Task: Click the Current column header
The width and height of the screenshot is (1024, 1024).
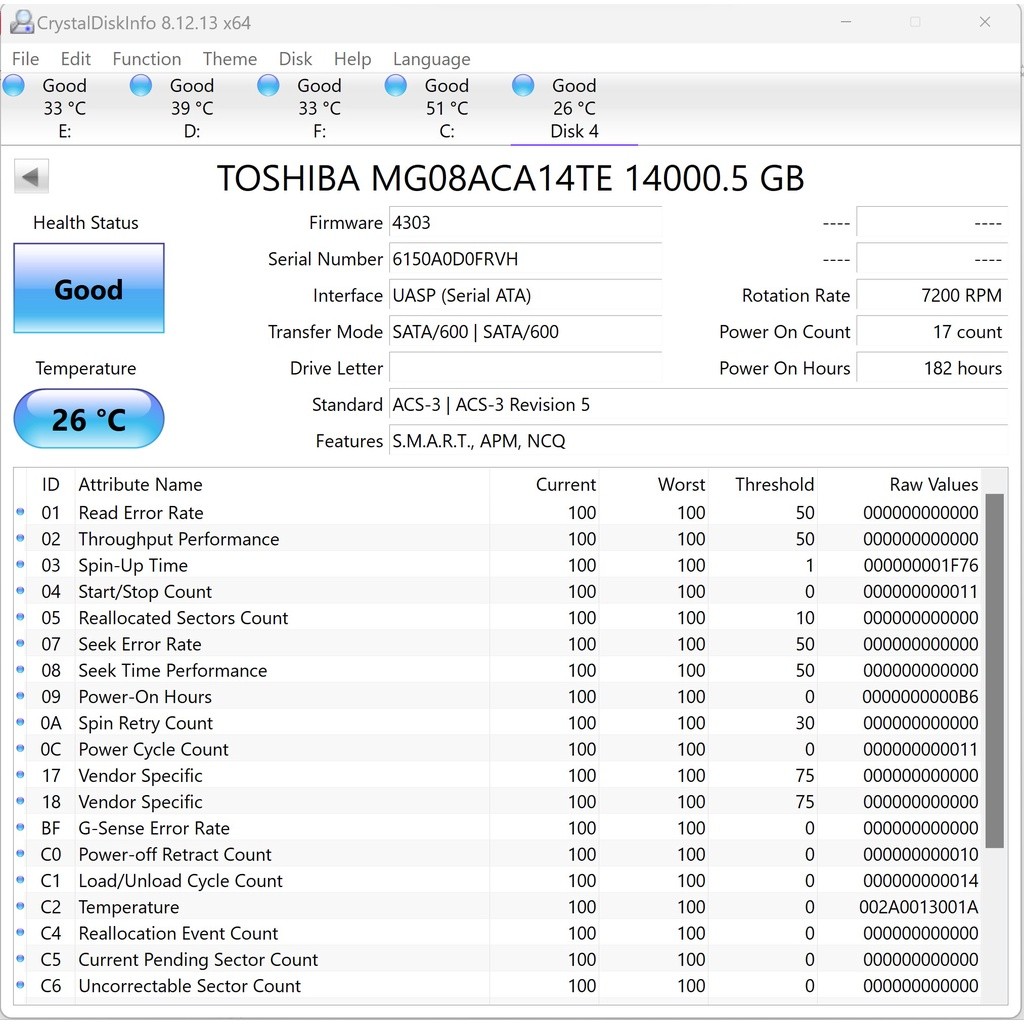Action: (566, 485)
